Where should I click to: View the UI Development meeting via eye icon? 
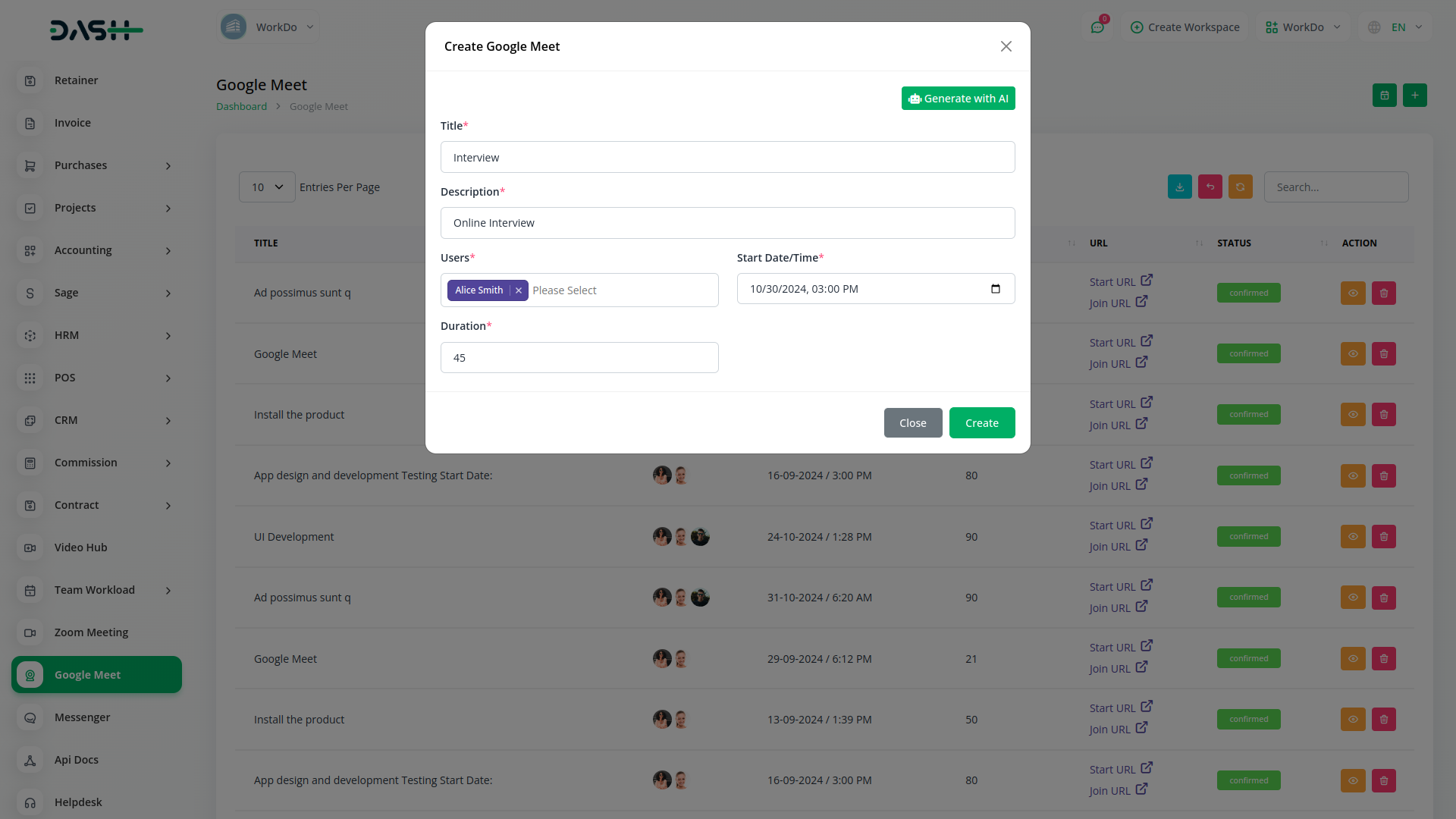coord(1352,537)
